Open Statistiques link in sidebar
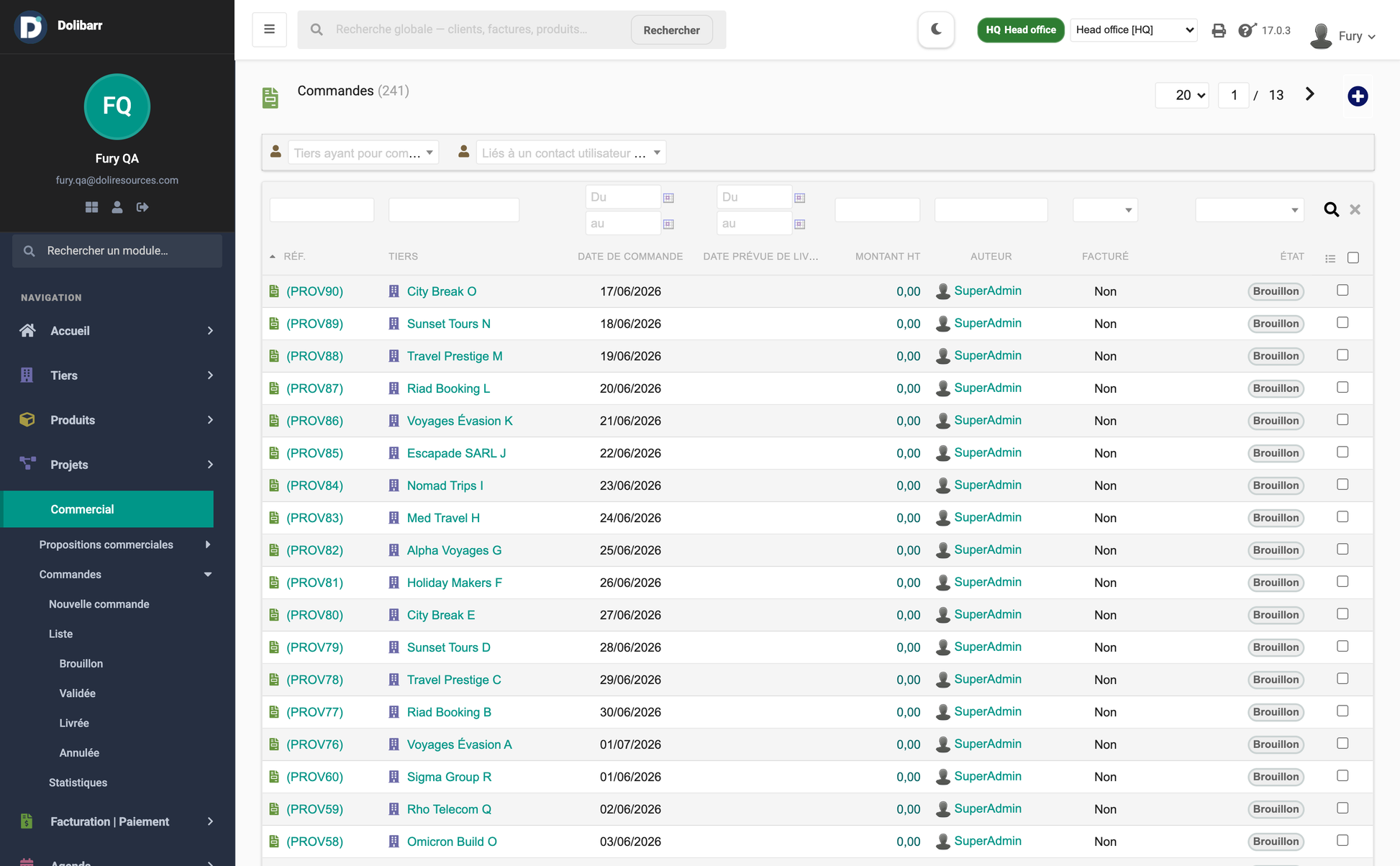1400x866 pixels. (78, 783)
